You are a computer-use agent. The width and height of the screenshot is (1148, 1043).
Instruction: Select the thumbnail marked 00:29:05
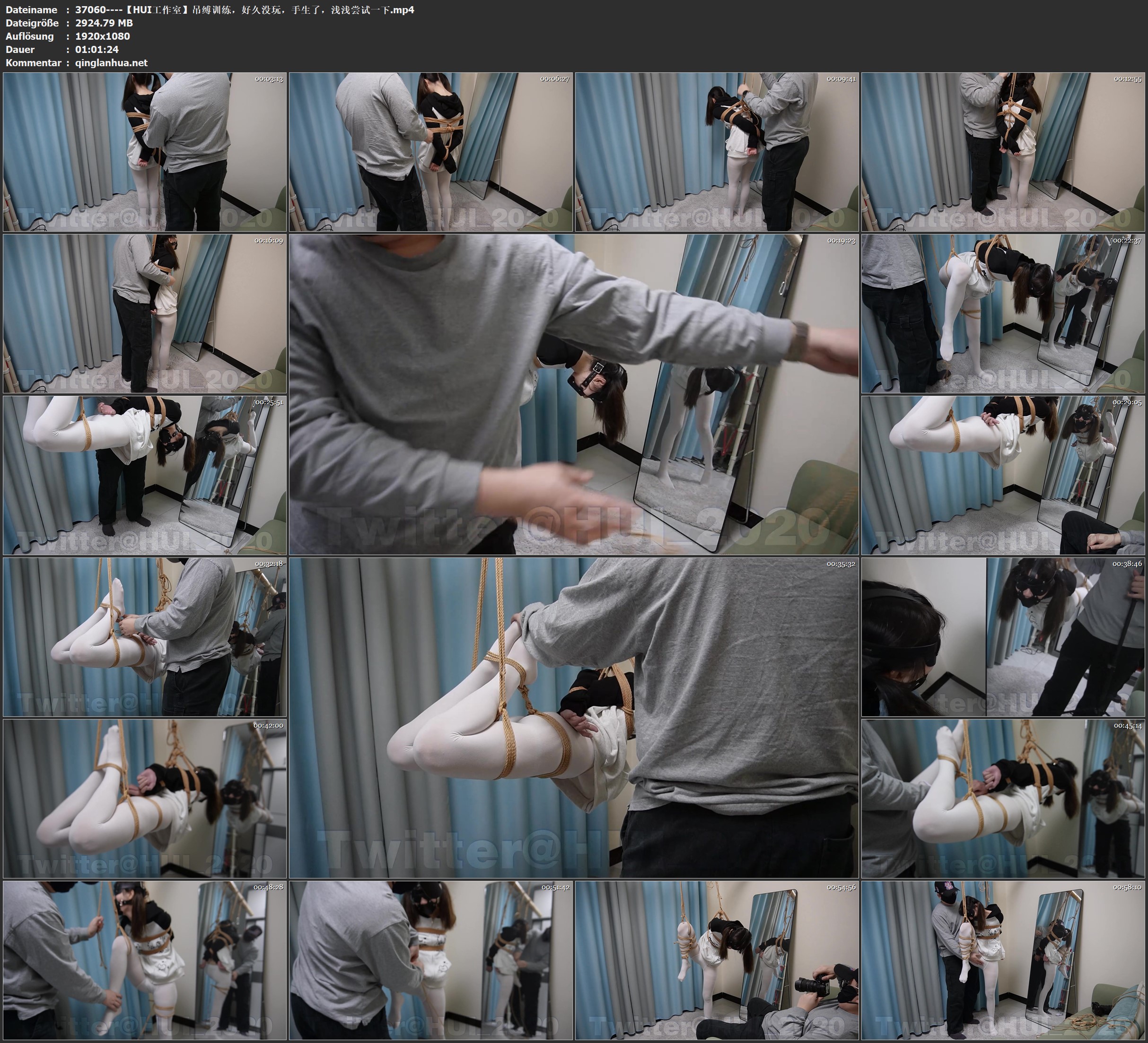tap(1003, 475)
